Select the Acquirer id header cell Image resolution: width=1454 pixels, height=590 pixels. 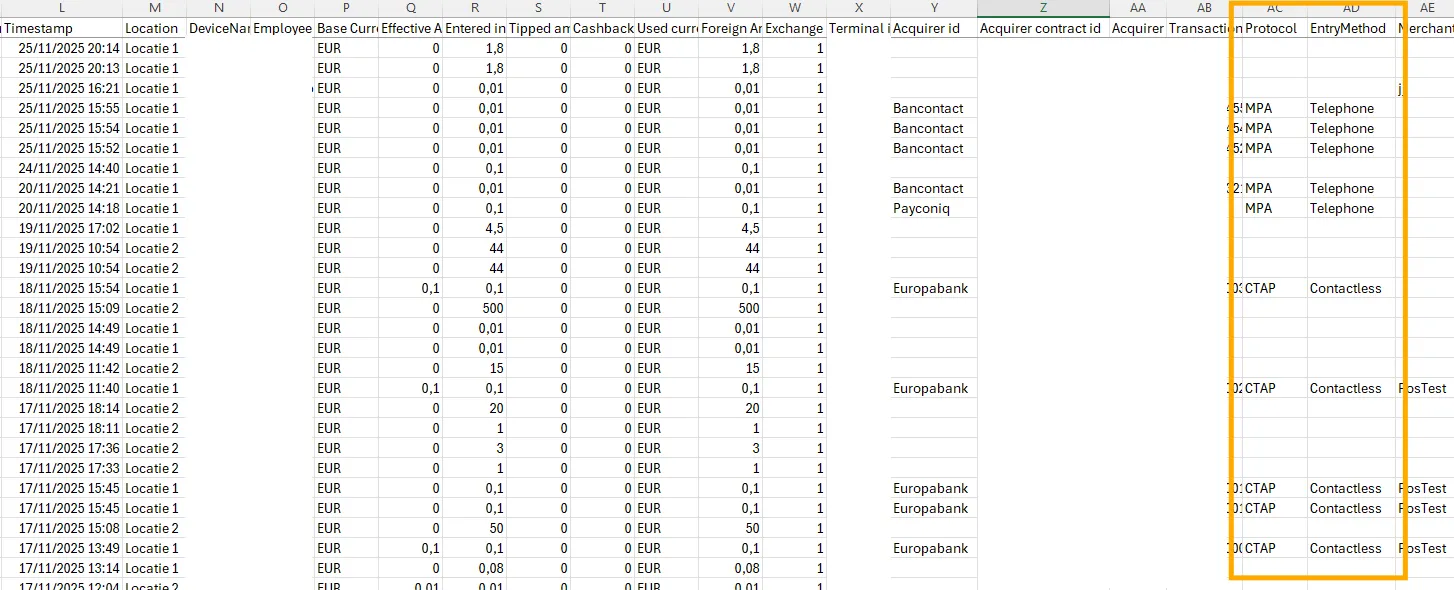926,28
